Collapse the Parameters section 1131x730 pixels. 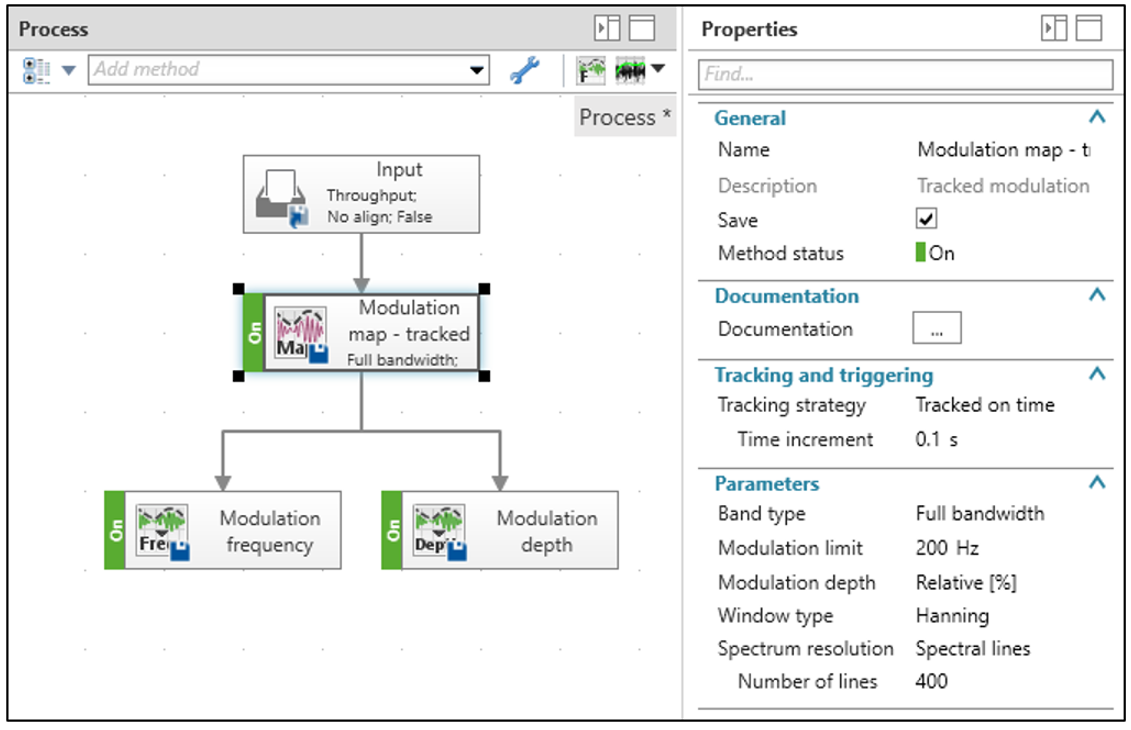coord(1097,483)
